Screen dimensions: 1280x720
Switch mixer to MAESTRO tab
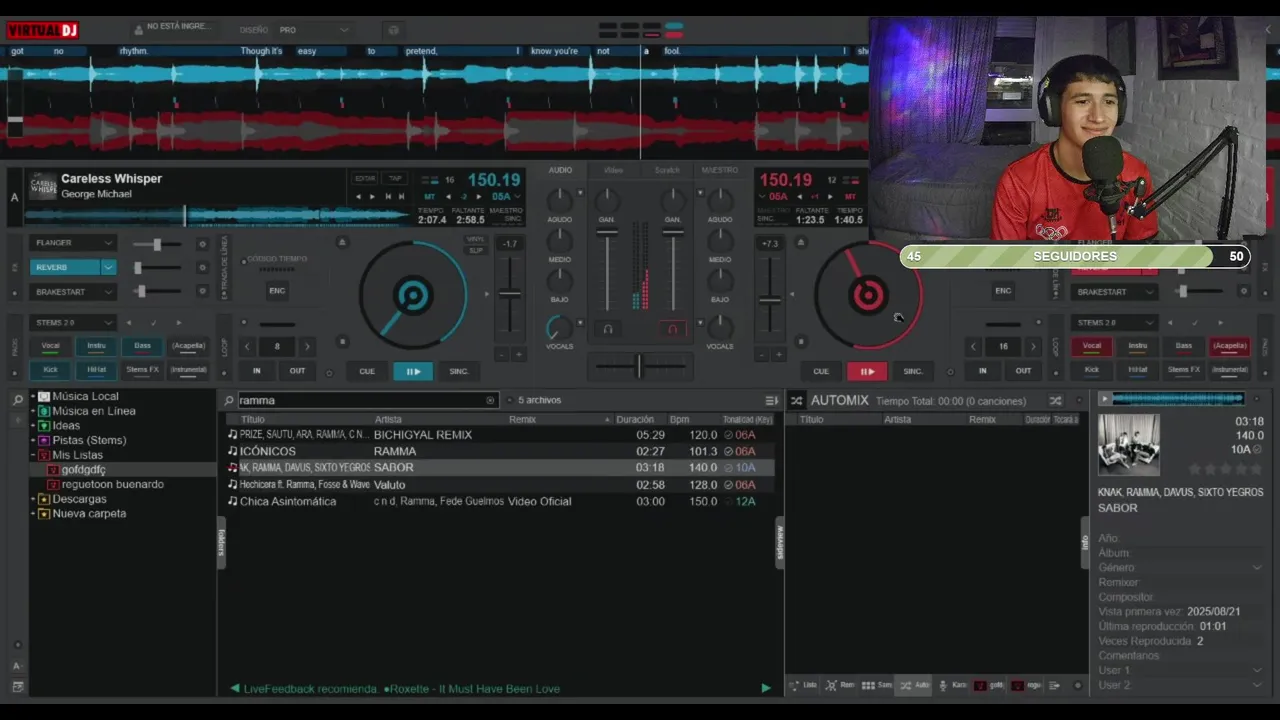coord(719,170)
